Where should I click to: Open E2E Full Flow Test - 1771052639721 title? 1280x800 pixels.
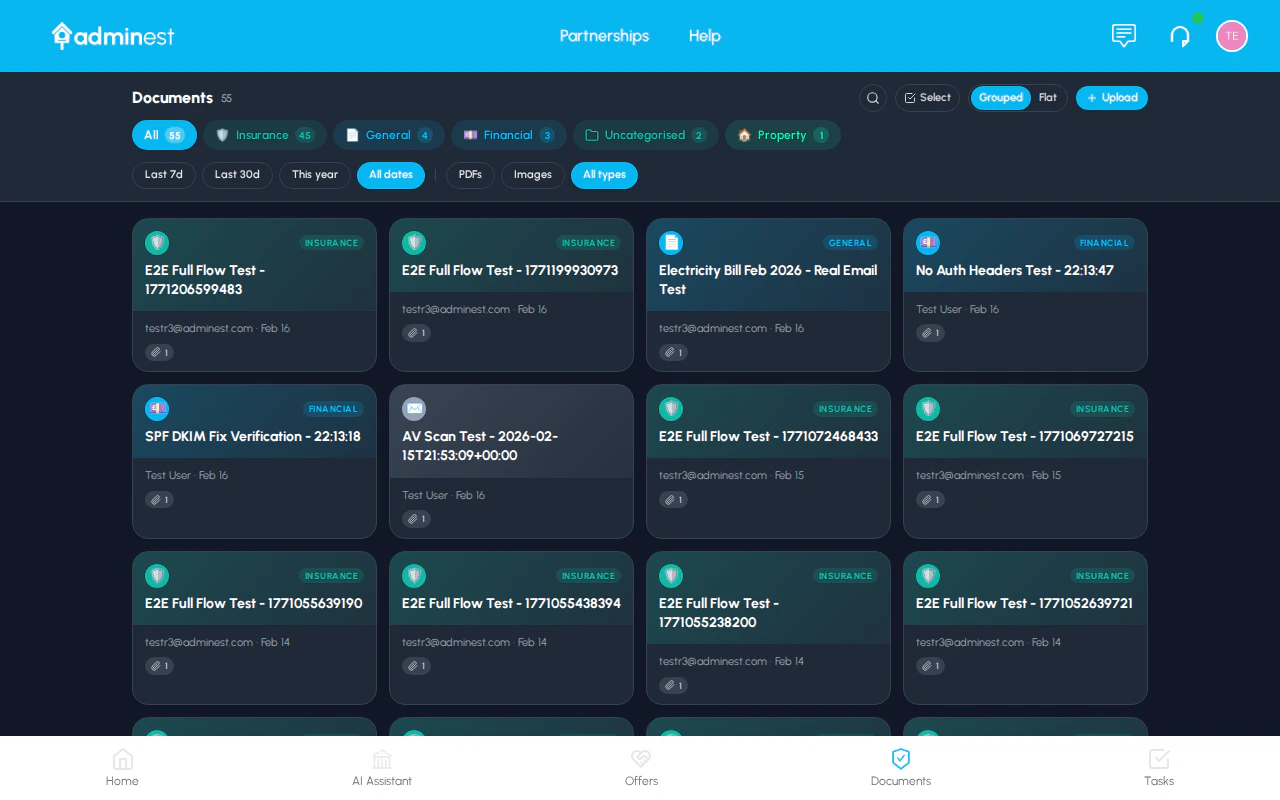click(x=1024, y=603)
